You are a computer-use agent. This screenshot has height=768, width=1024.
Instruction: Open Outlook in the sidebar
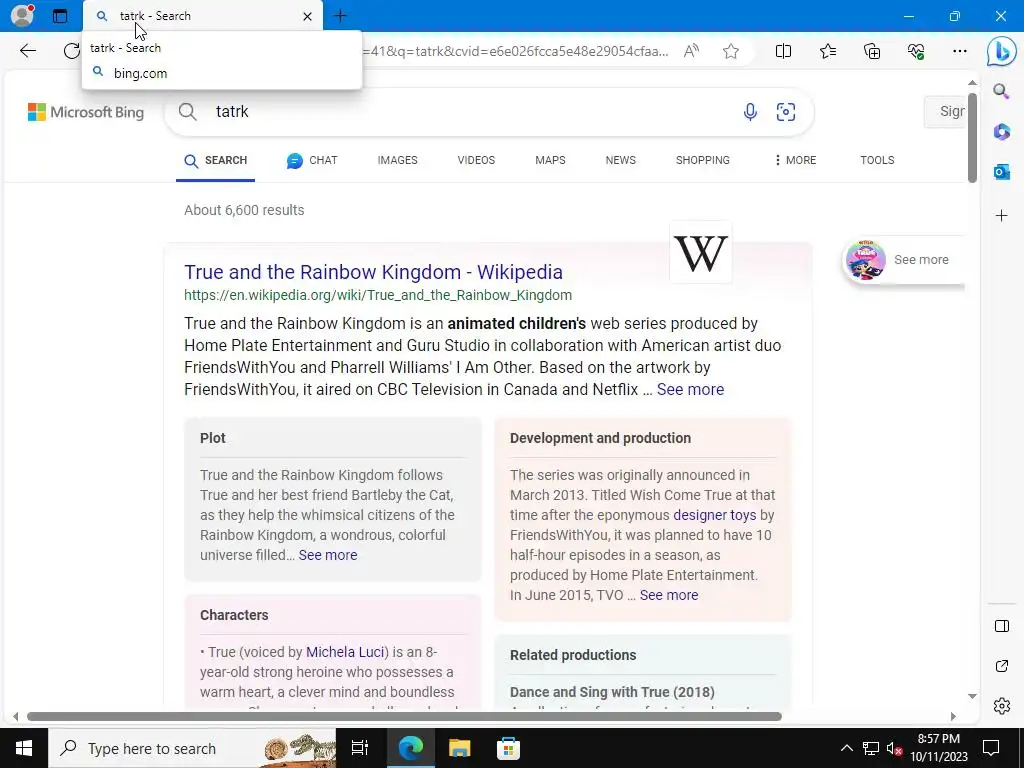[x=1001, y=172]
